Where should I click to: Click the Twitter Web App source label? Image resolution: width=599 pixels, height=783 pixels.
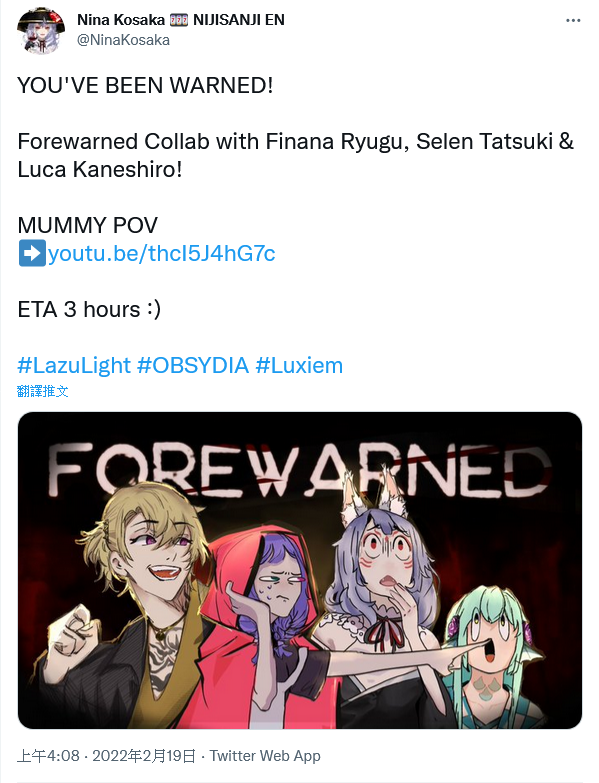pos(265,756)
